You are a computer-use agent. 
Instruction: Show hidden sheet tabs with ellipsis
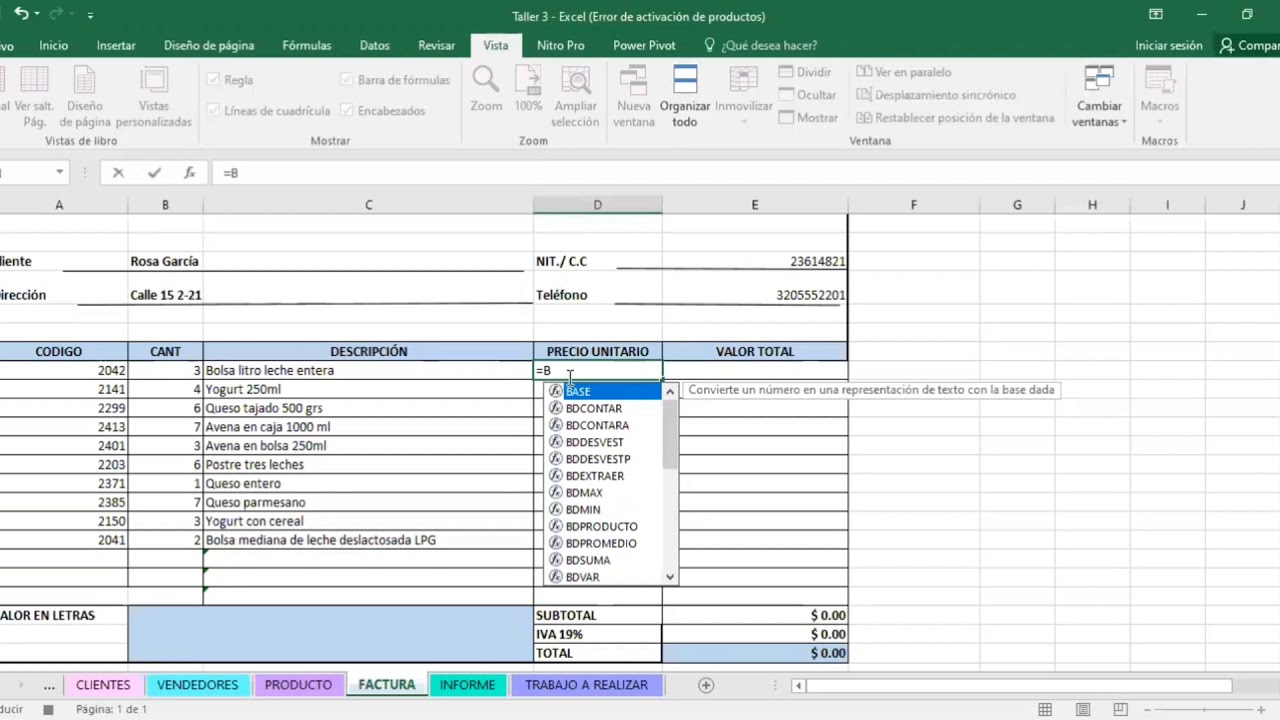point(49,685)
